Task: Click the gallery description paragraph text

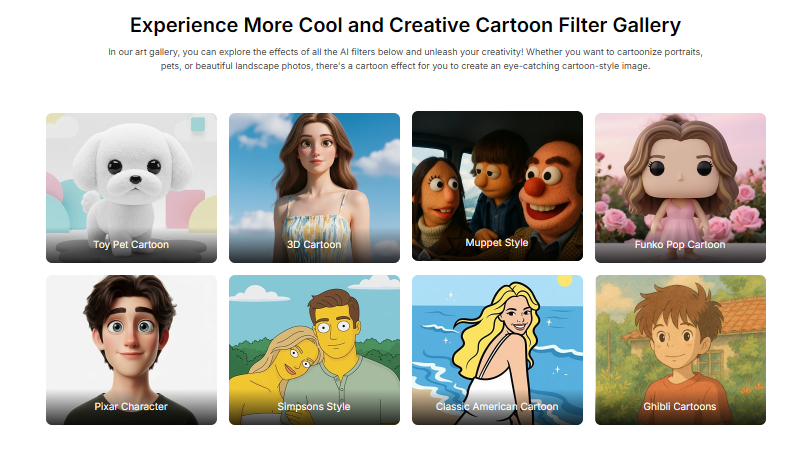Action: 405,57
